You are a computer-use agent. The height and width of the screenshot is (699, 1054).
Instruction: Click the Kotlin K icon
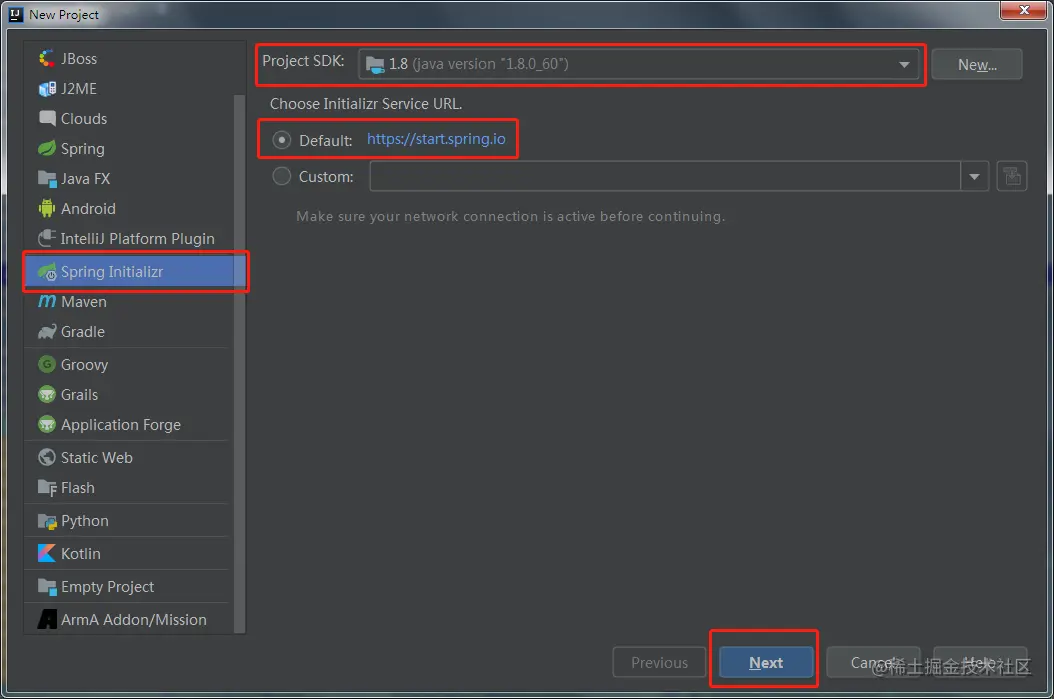tap(46, 554)
